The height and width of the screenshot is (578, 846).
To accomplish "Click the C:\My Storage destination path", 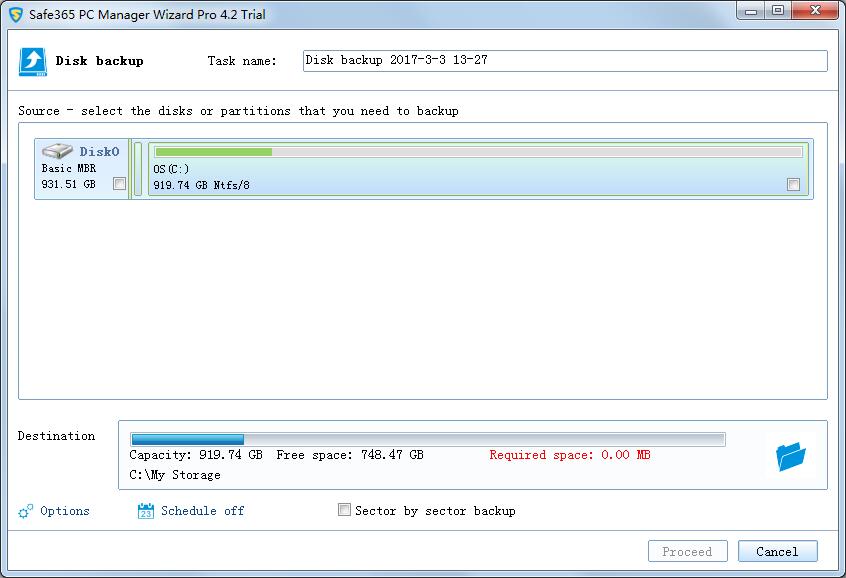I will pyautogui.click(x=175, y=475).
